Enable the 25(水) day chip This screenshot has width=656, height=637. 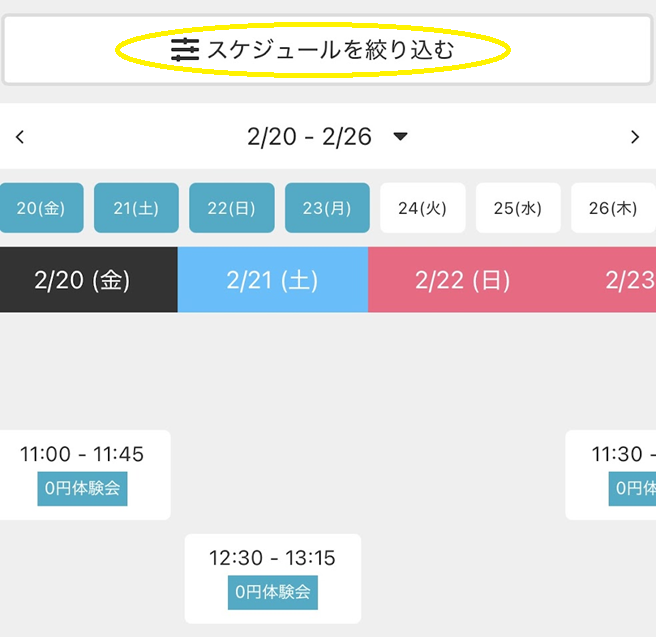tap(518, 208)
